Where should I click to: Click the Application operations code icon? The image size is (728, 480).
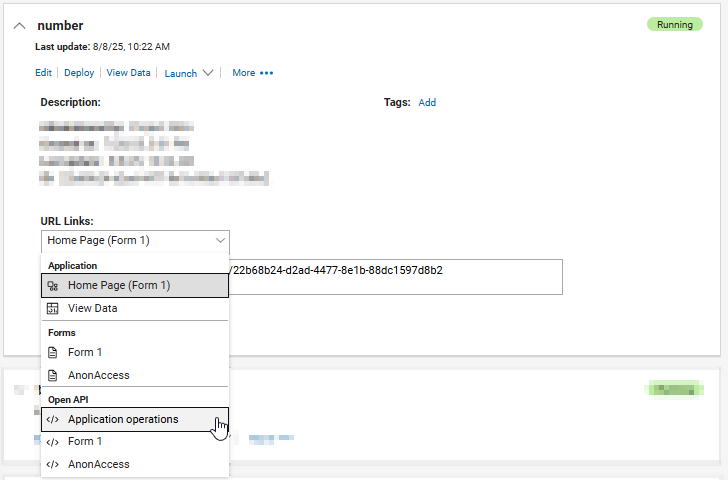53,419
